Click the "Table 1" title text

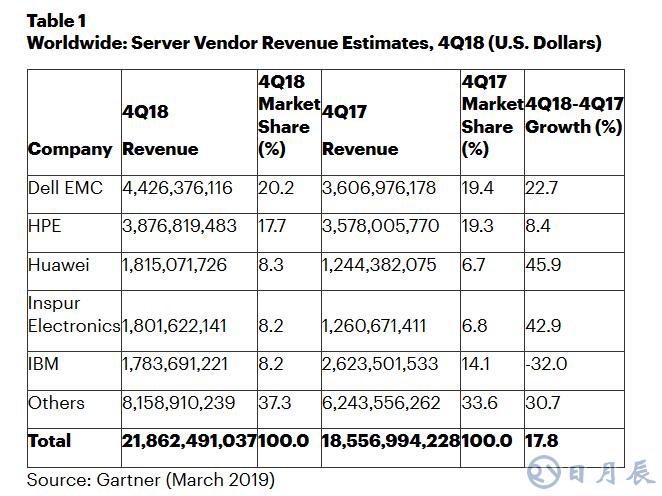coord(56,20)
